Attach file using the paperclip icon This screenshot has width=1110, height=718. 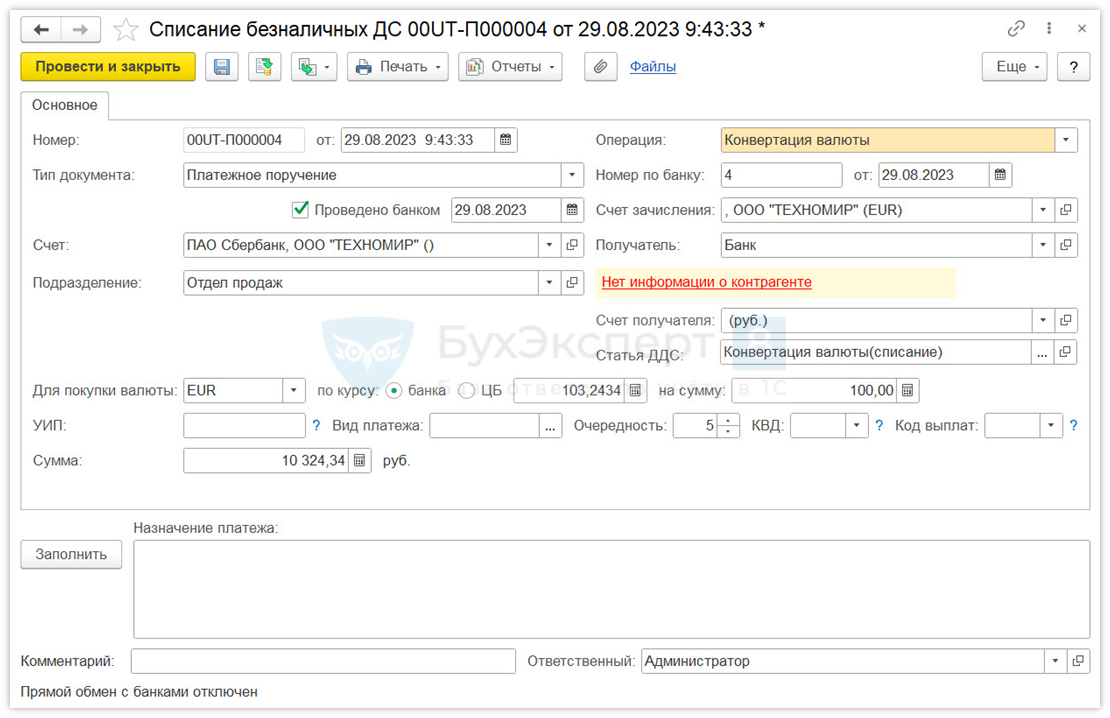click(600, 67)
